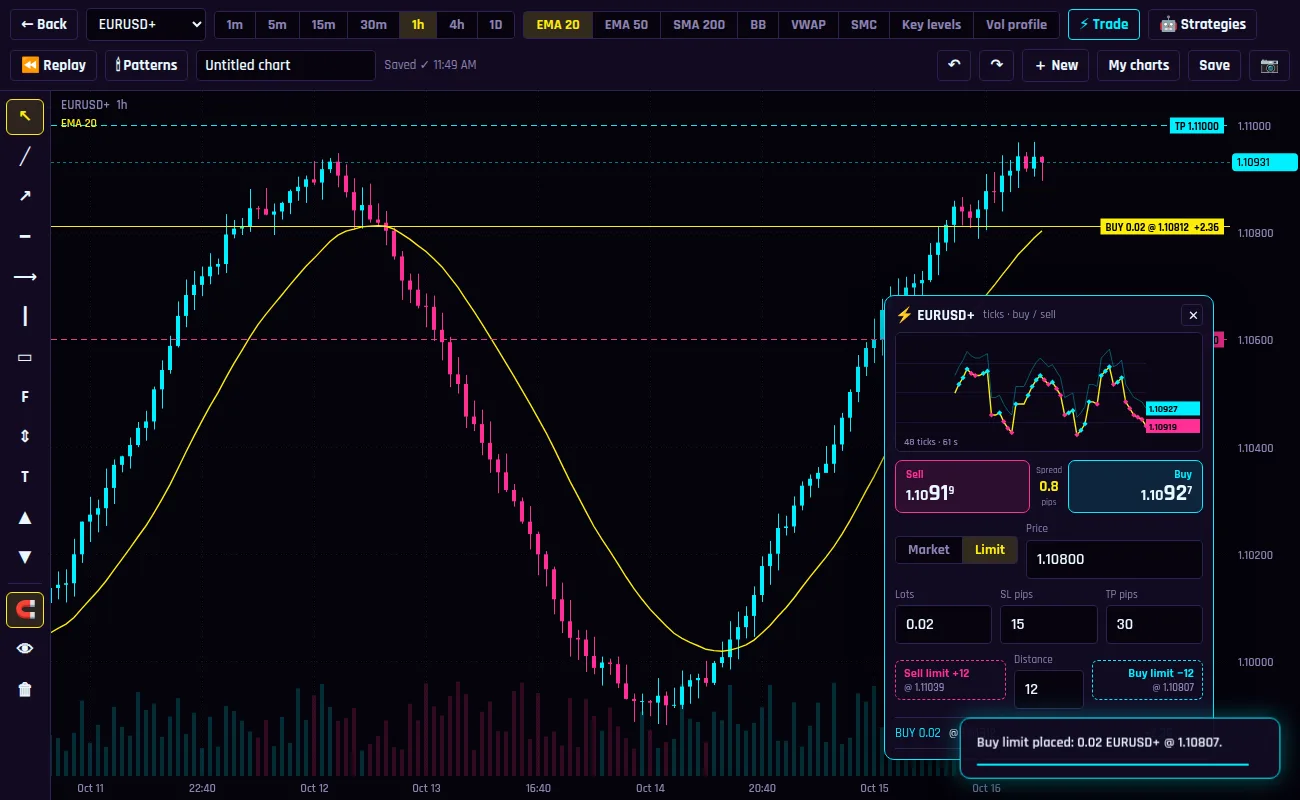This screenshot has width=1300, height=800.
Task: Click the Lots input field
Action: (x=943, y=624)
